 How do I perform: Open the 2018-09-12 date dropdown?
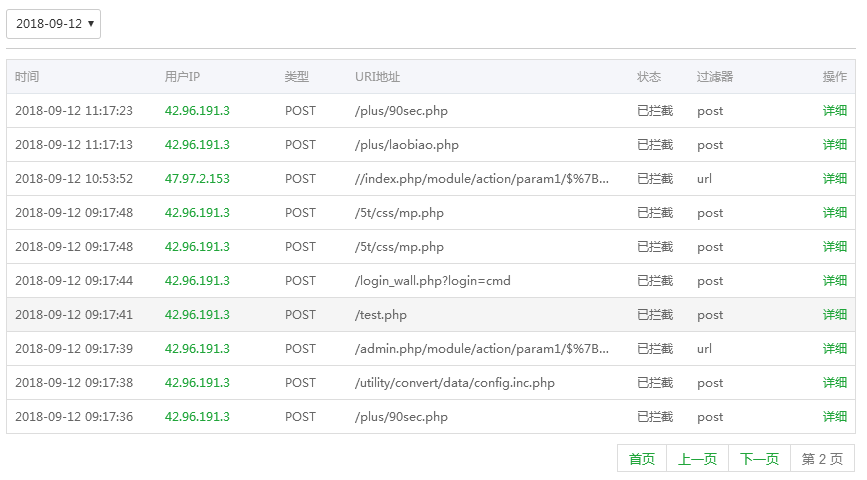click(x=53, y=24)
